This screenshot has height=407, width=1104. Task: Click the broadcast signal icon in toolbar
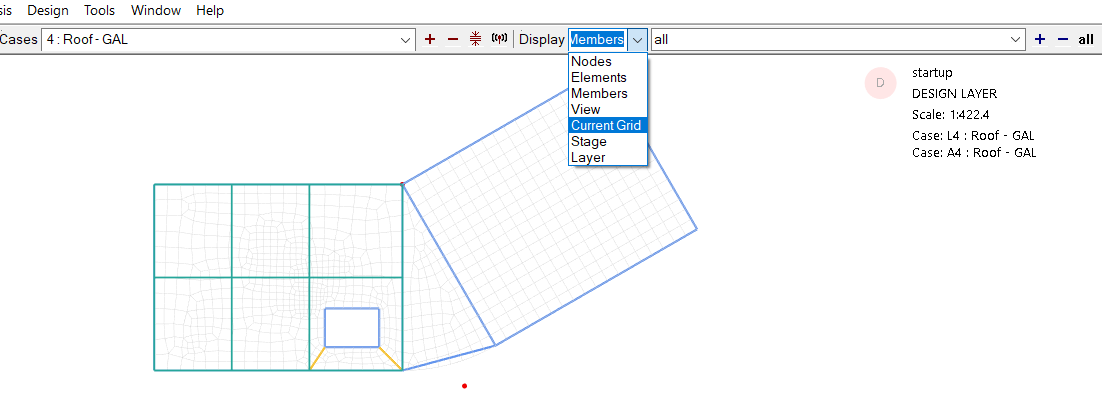499,39
